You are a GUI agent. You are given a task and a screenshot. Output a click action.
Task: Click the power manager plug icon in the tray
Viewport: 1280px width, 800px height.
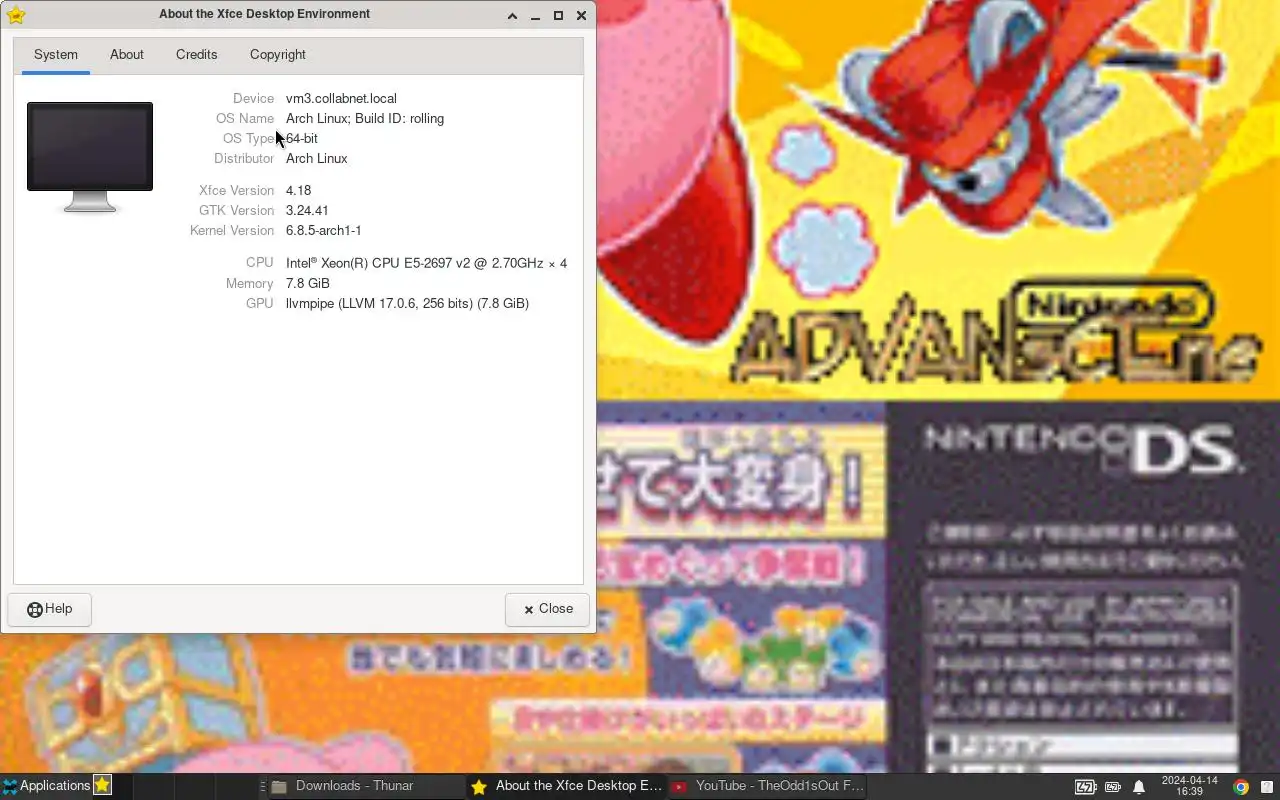point(1112,787)
